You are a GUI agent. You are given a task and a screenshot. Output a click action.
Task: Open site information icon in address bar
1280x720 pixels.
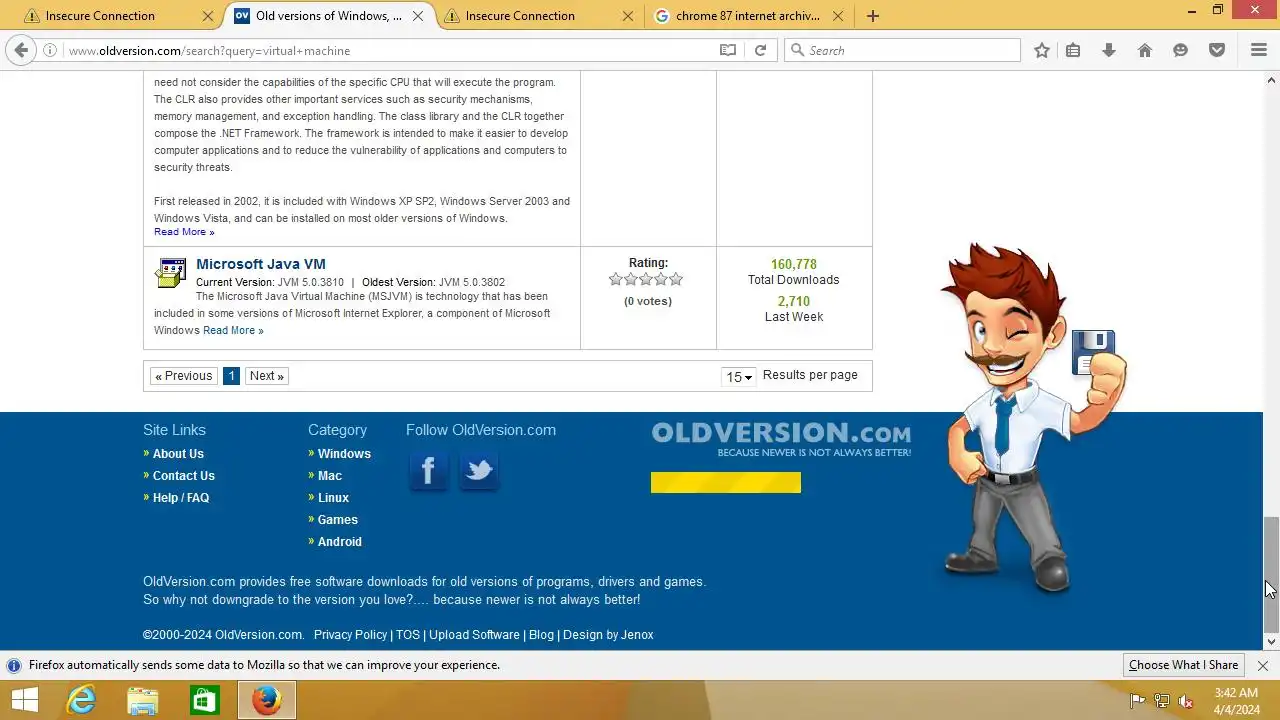[x=50, y=50]
